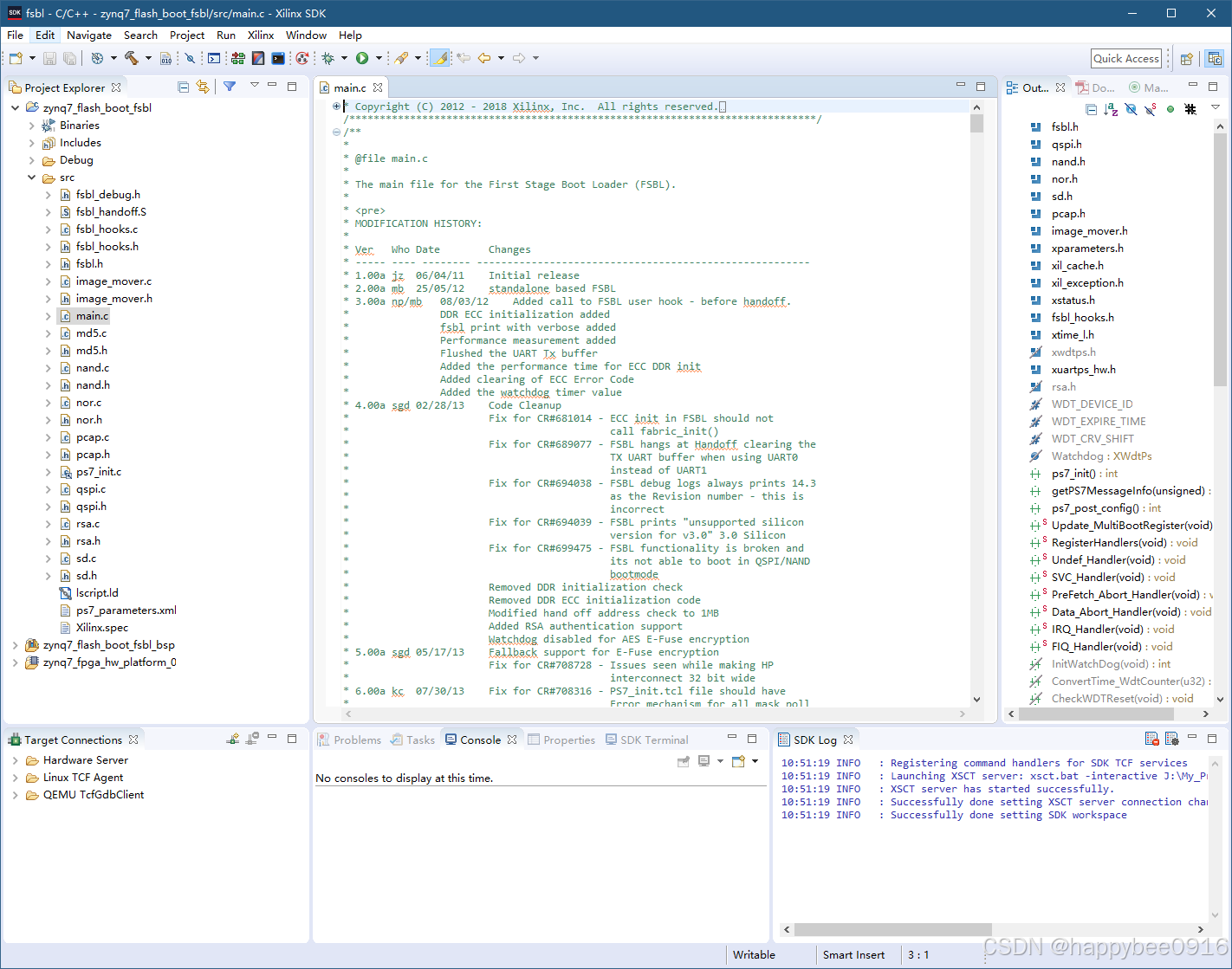
Task: Select ps7_init() in Outline view
Action: pos(1073,474)
